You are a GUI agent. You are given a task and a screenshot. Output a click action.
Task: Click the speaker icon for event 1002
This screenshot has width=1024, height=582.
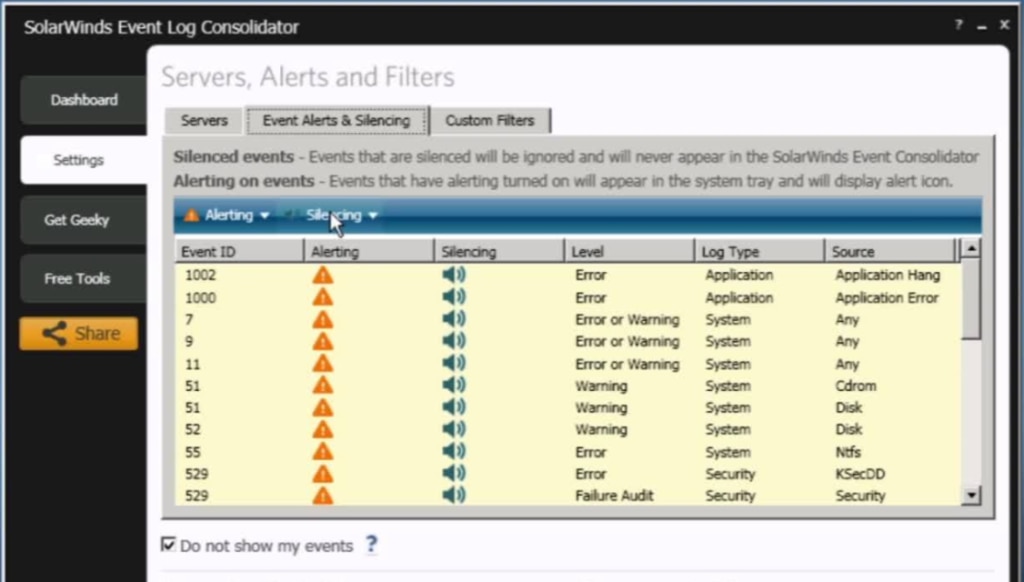pyautogui.click(x=454, y=274)
